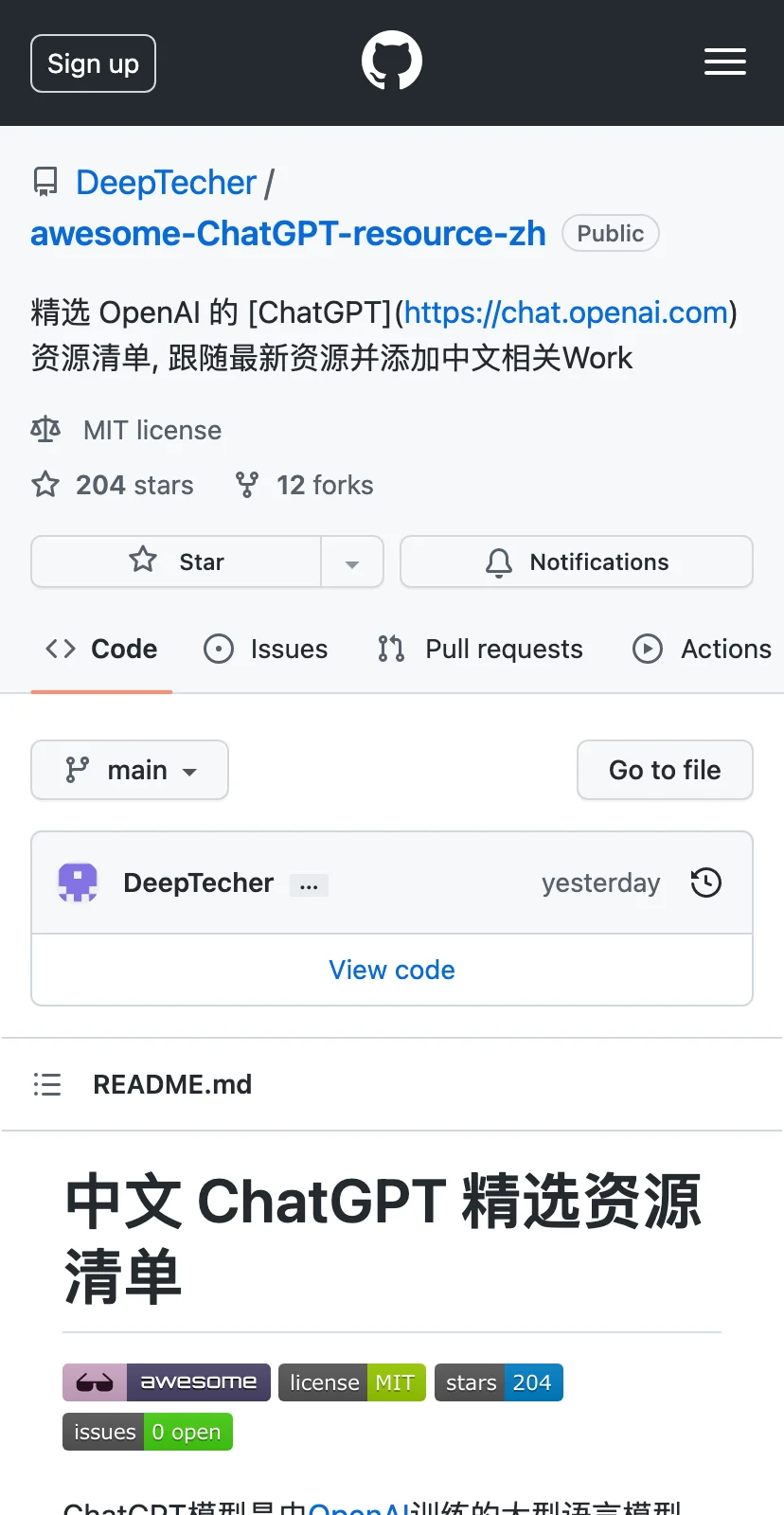The width and height of the screenshot is (784, 1515).
Task: Click the Notifications button
Action: [x=577, y=561]
